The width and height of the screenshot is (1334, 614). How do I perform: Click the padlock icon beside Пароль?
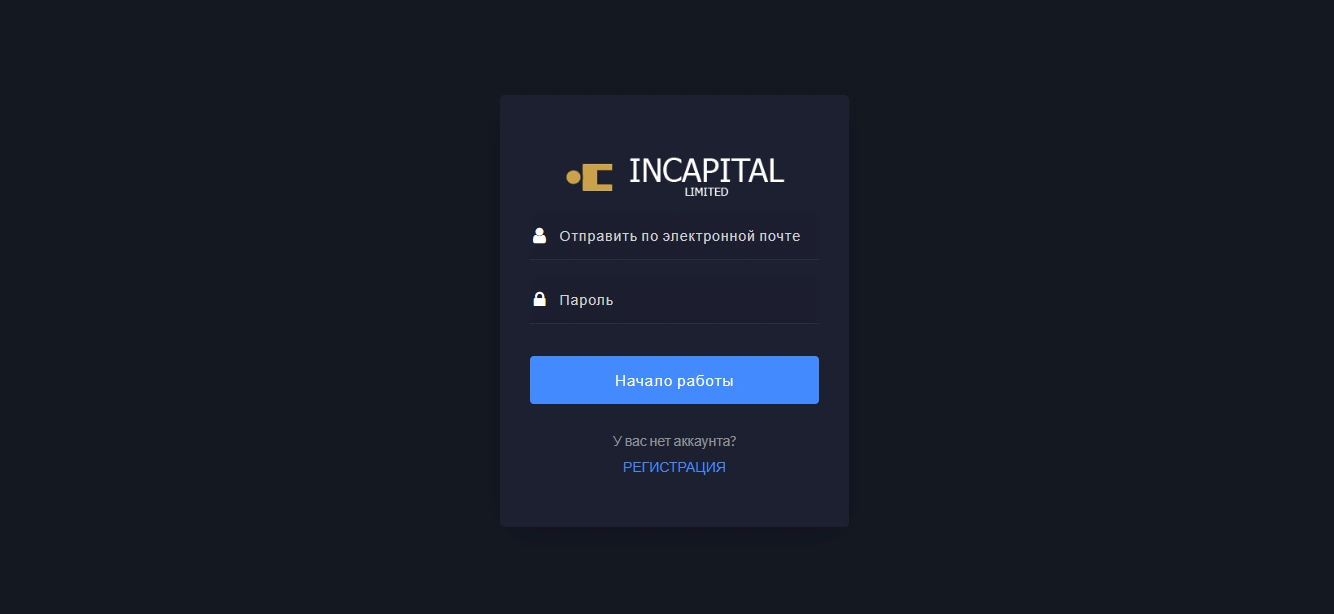(540, 299)
